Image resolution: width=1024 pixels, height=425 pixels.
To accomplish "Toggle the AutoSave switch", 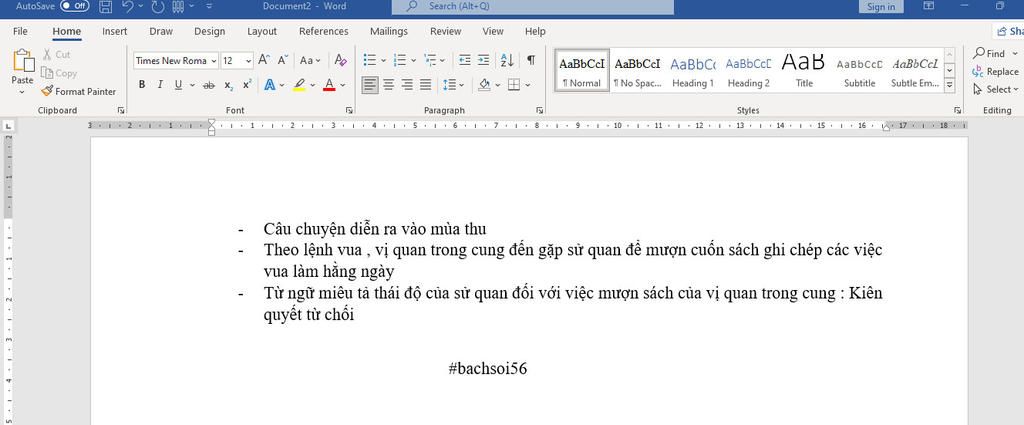I will point(74,6).
